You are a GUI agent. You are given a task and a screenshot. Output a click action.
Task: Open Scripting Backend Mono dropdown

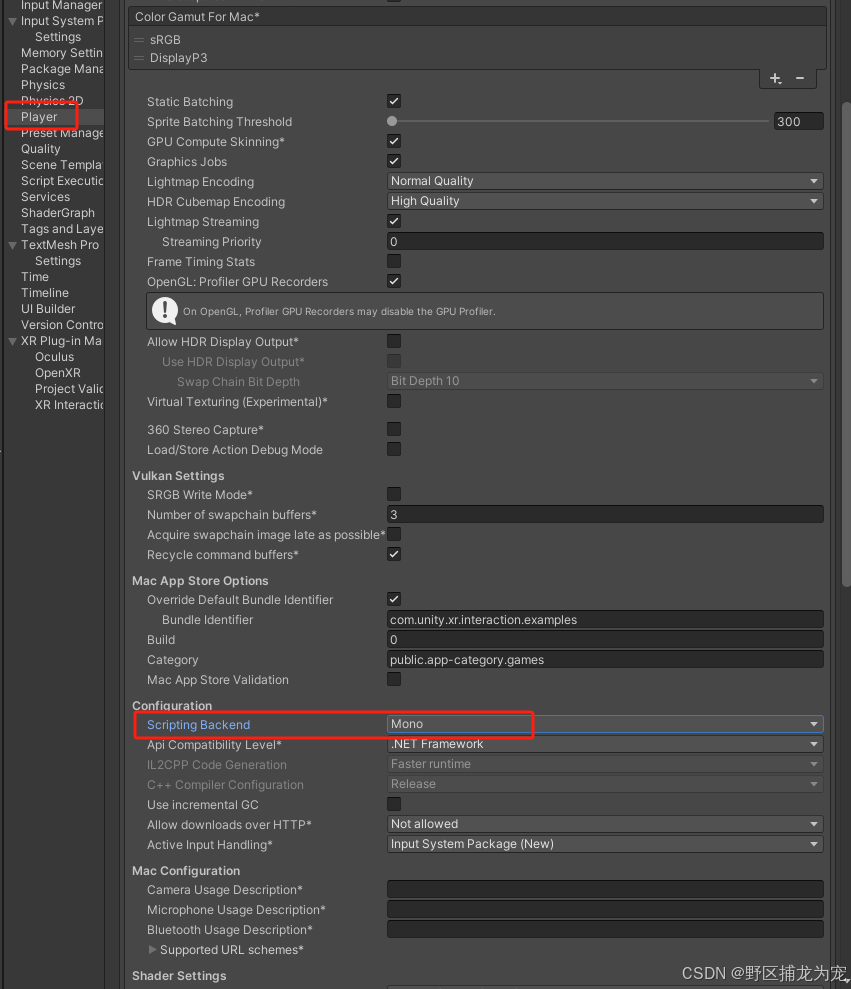click(x=605, y=724)
